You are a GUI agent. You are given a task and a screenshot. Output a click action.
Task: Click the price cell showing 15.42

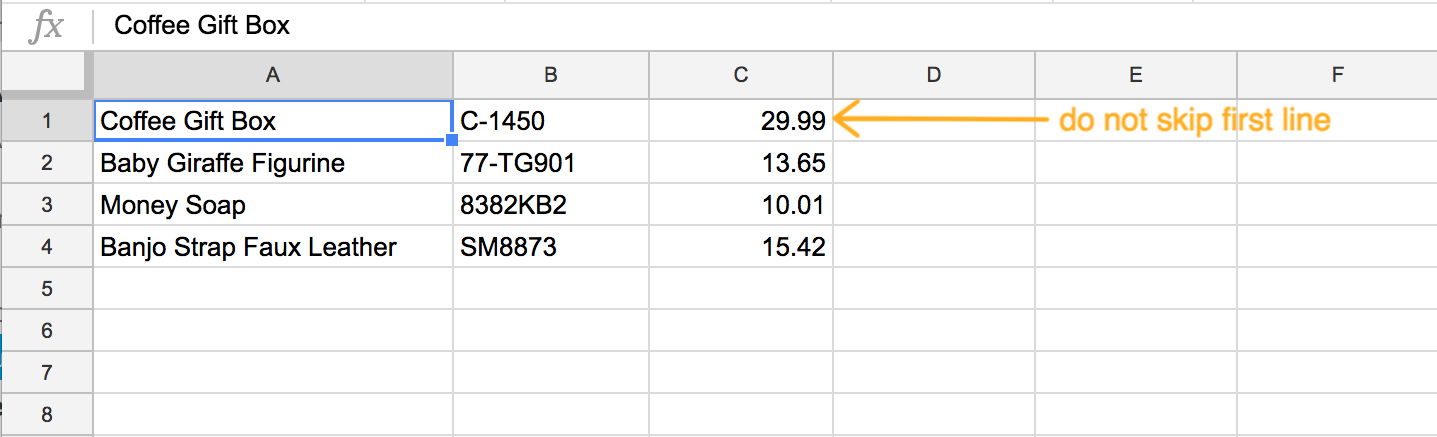741,247
